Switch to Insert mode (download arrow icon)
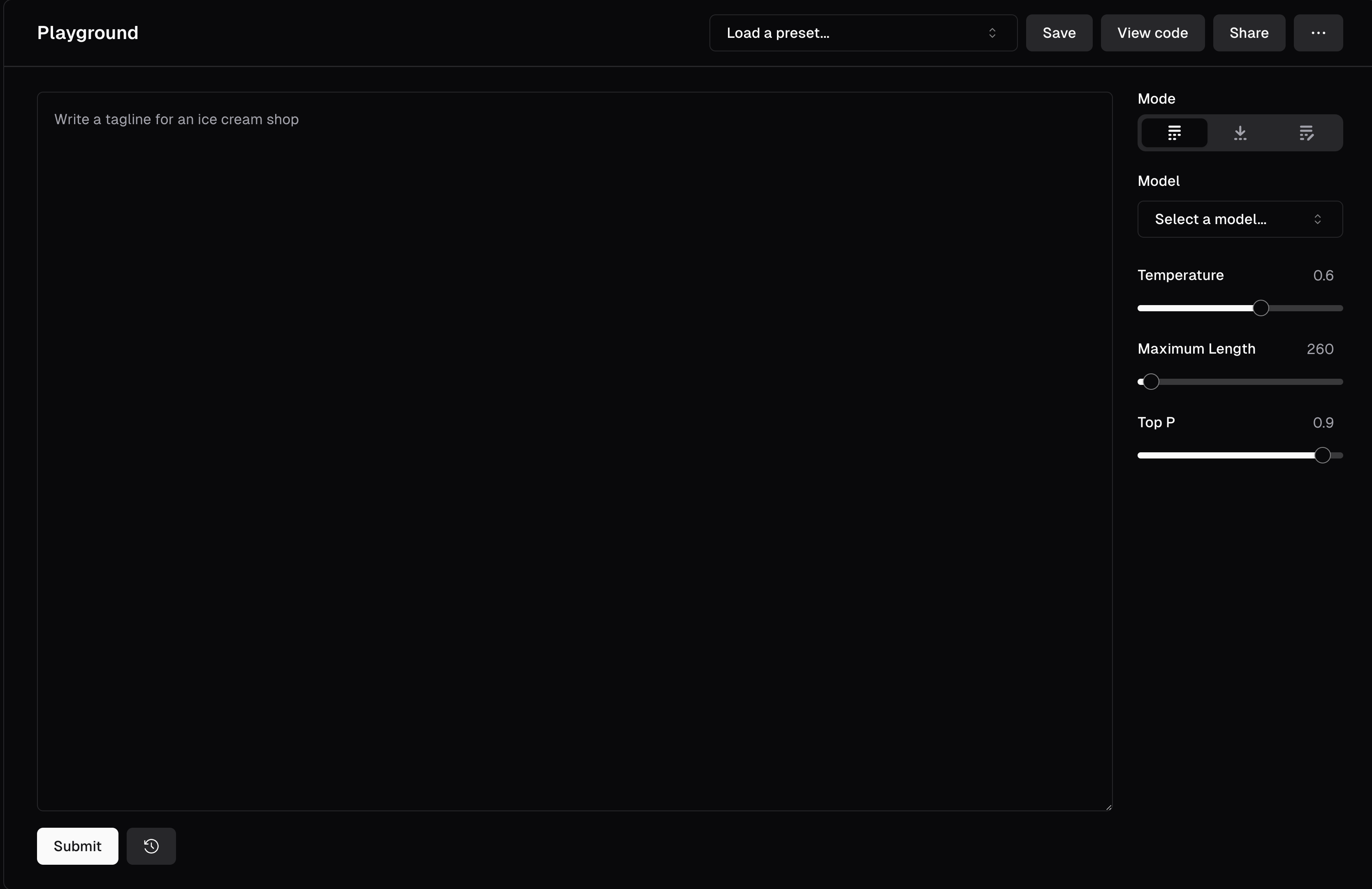Image resolution: width=1372 pixels, height=889 pixels. coord(1240,133)
